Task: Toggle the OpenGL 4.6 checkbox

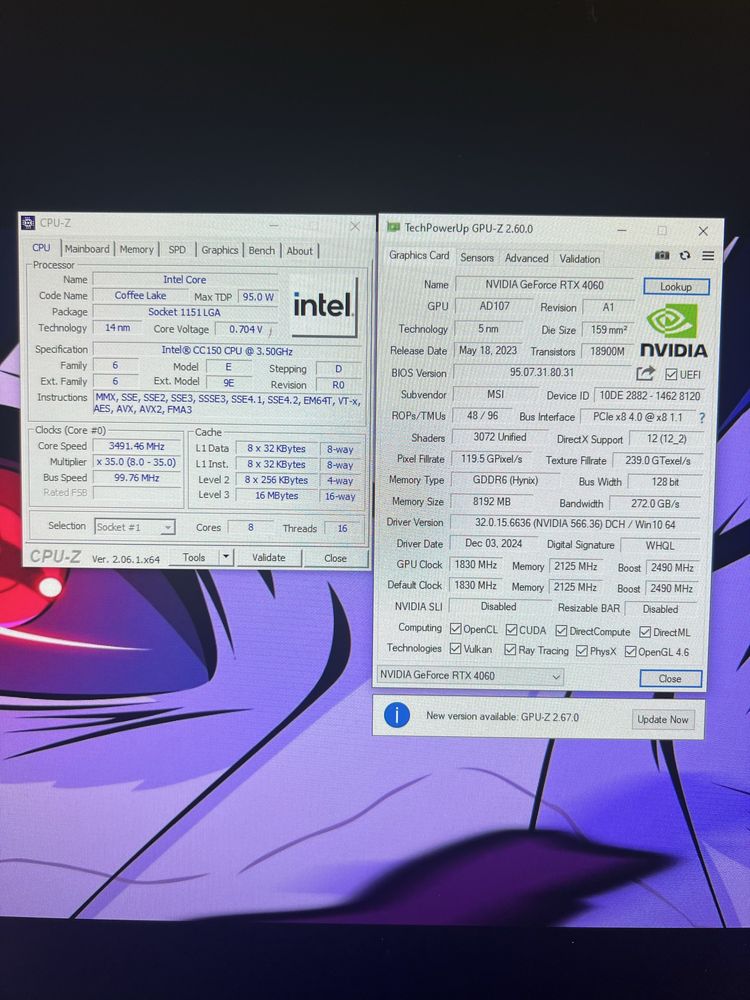Action: pyautogui.click(x=630, y=651)
